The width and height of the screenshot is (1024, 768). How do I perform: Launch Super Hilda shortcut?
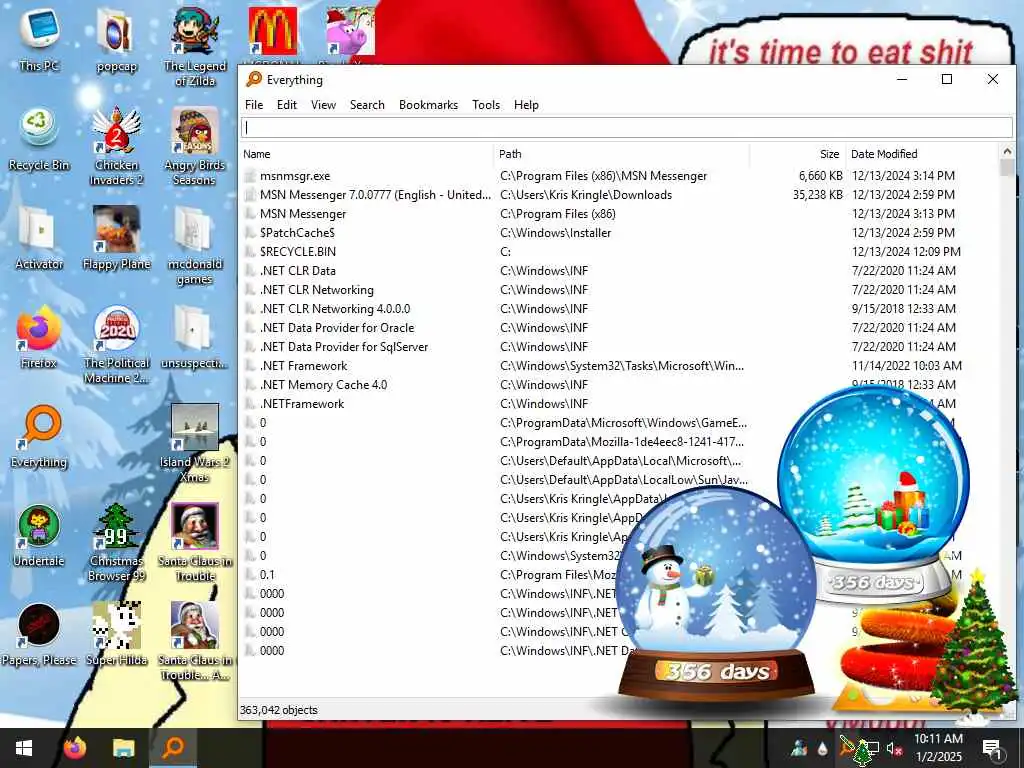(x=116, y=634)
